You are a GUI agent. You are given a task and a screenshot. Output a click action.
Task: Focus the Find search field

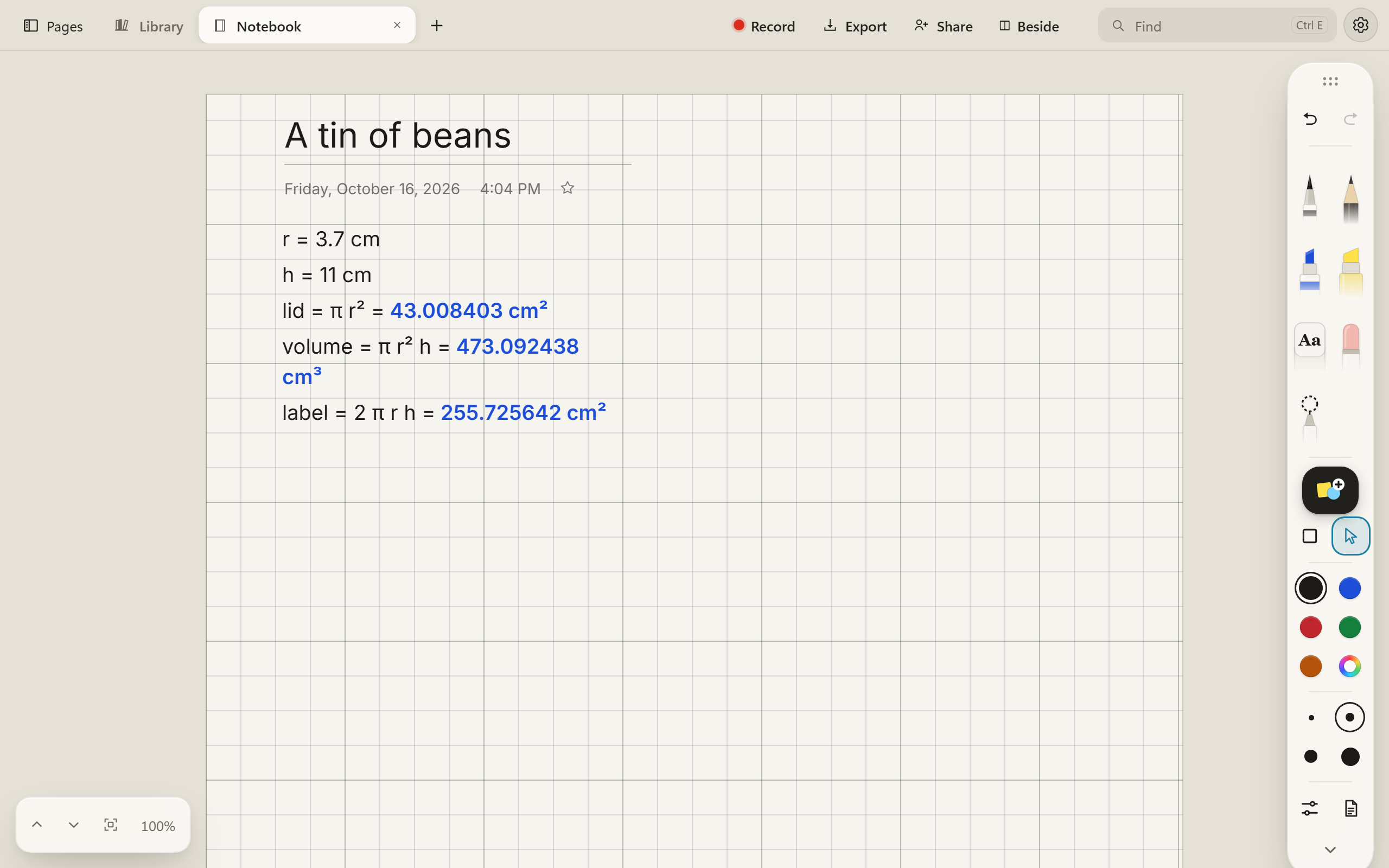pos(1217,25)
